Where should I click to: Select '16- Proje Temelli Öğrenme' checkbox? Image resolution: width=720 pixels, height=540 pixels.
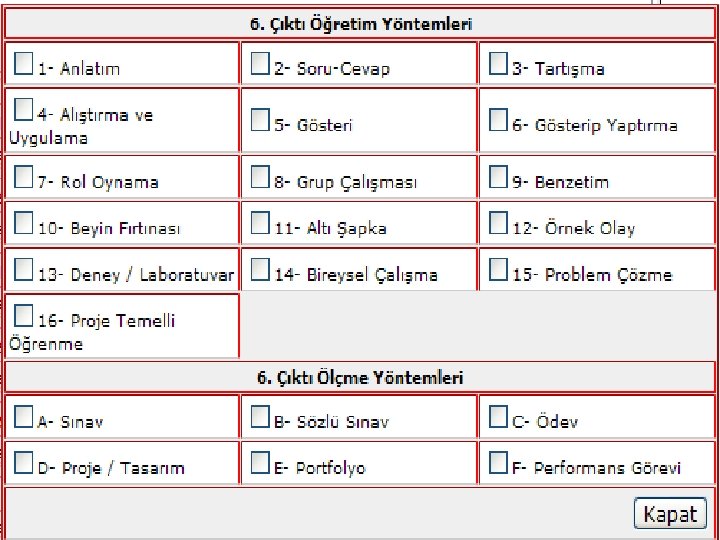pos(24,318)
